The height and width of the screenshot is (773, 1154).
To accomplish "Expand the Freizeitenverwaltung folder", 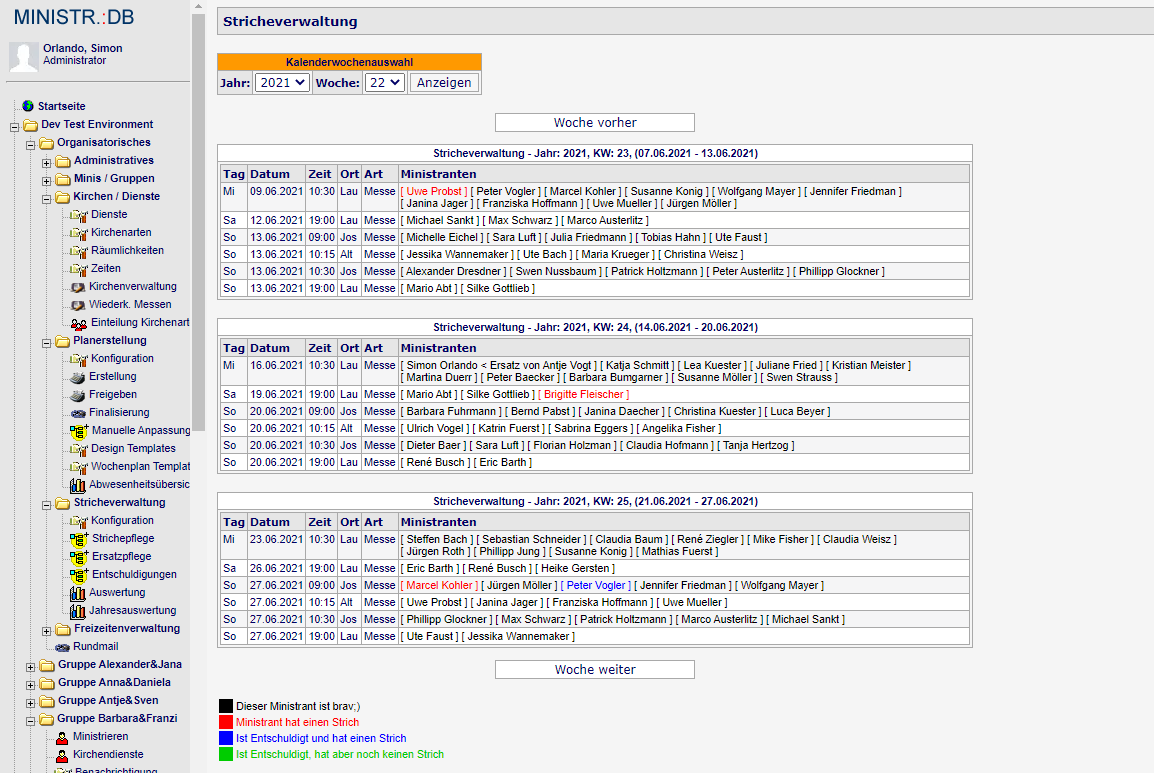I will tap(46, 631).
